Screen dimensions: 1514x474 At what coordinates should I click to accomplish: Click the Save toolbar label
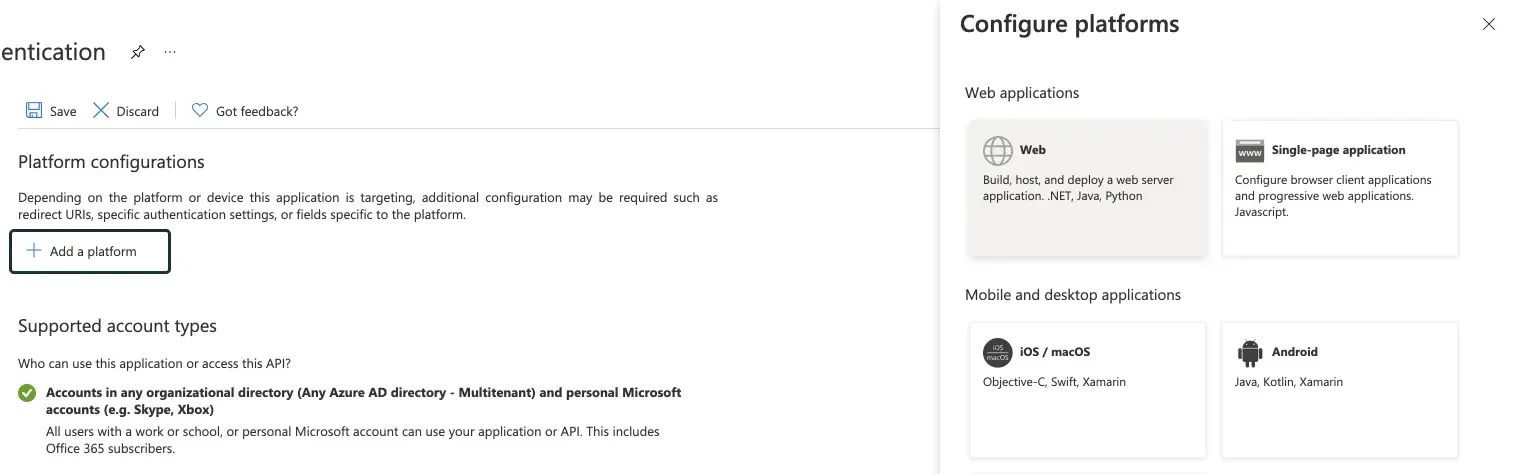(x=63, y=112)
